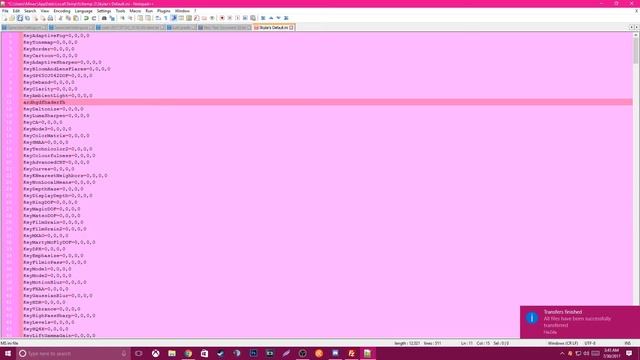640x360 pixels.
Task: Click the scrollbar up arrow
Action: click(x=636, y=35)
